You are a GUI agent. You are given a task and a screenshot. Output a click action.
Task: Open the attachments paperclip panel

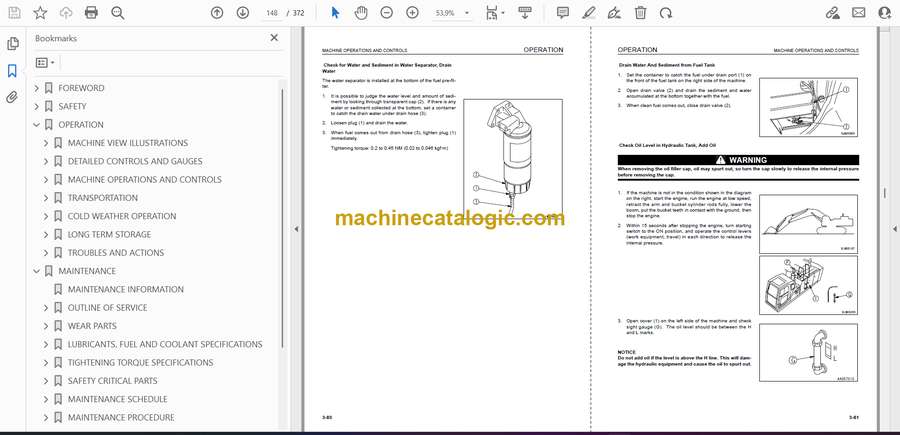(x=12, y=97)
